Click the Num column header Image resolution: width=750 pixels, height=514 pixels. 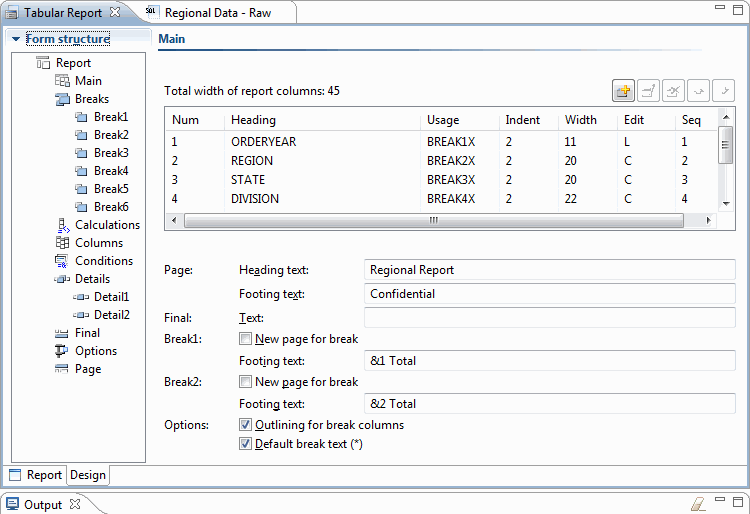[x=195, y=120]
